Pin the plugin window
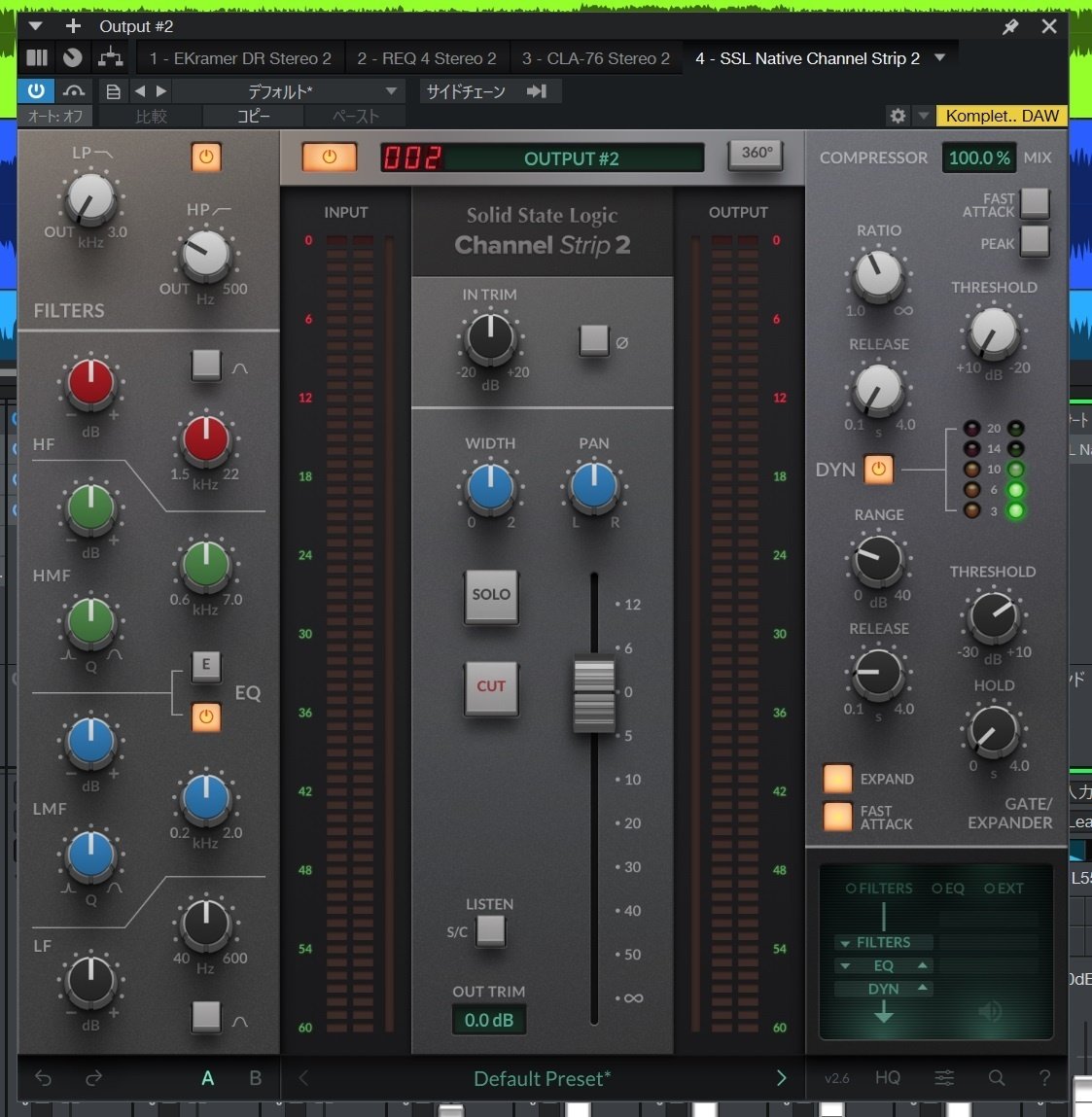This screenshot has width=1092, height=1117. [x=1010, y=26]
